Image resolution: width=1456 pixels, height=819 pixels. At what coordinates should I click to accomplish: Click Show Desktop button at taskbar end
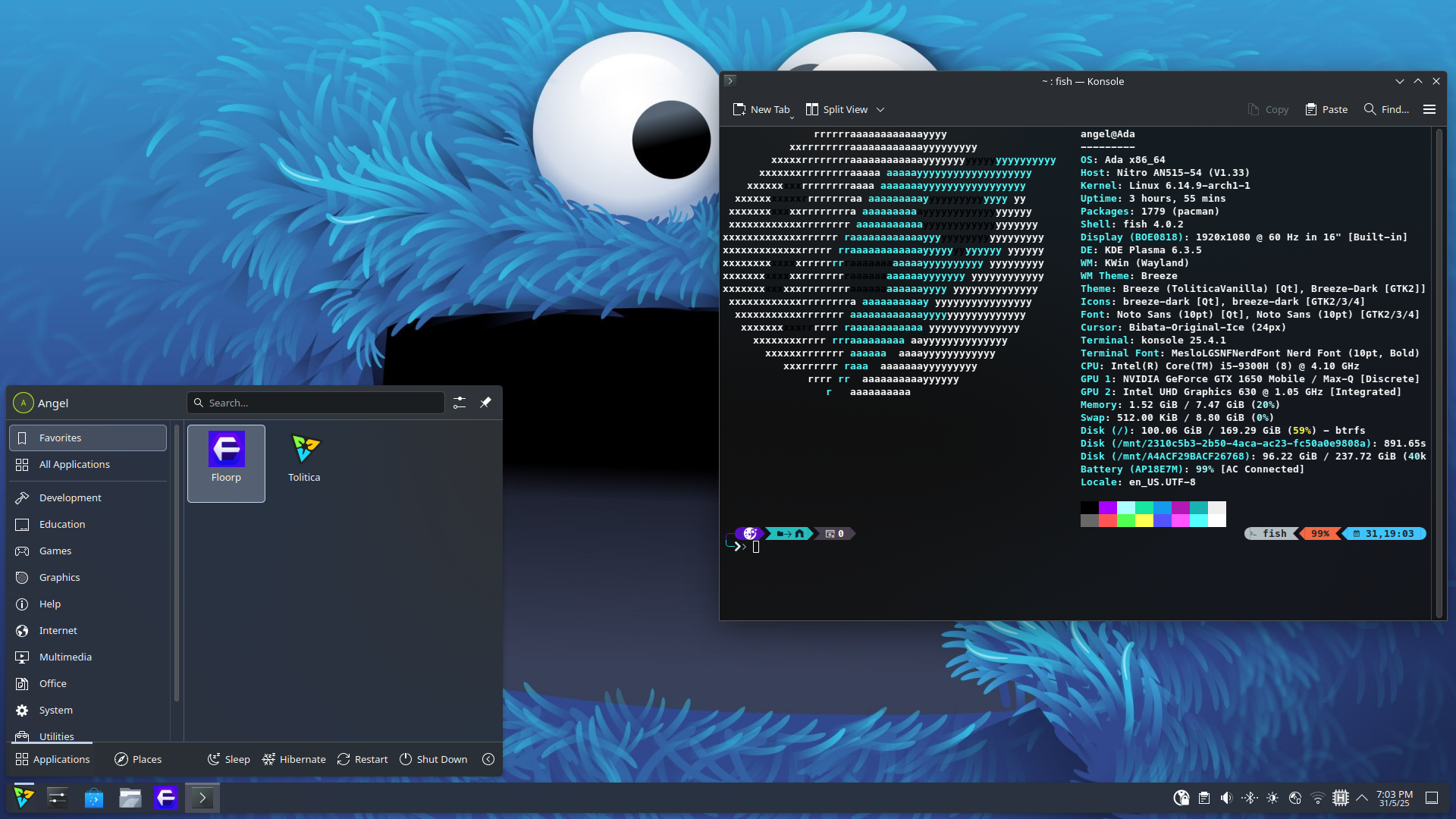coord(1432,798)
